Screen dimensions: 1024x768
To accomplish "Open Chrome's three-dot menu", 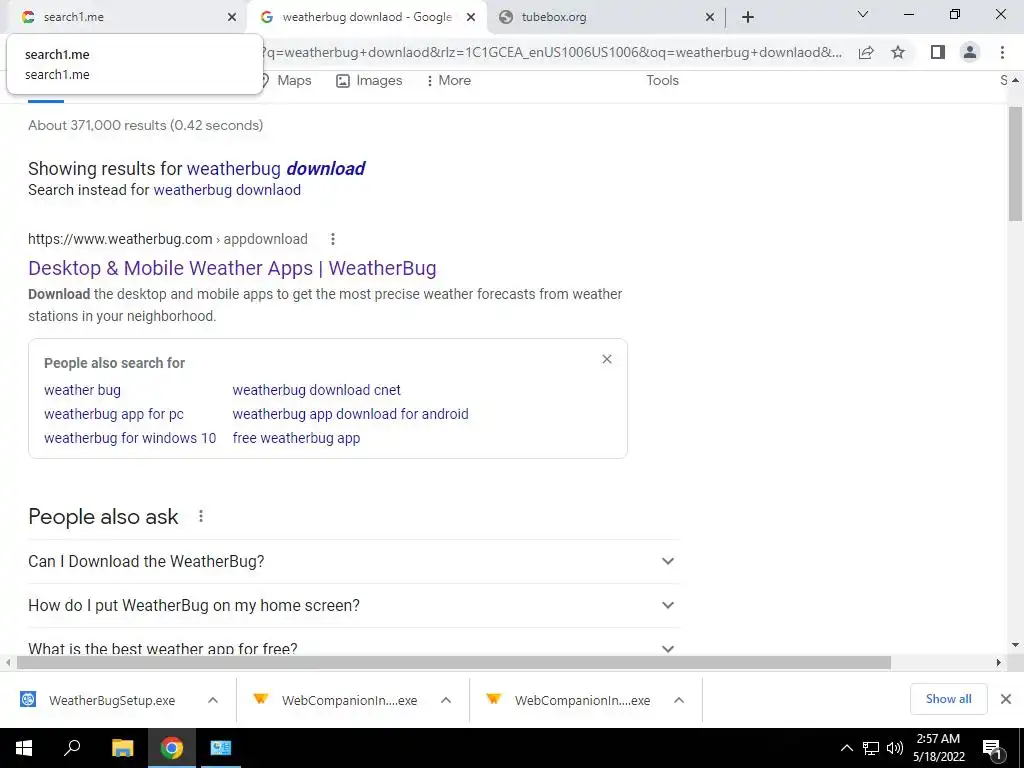I will point(1002,52).
